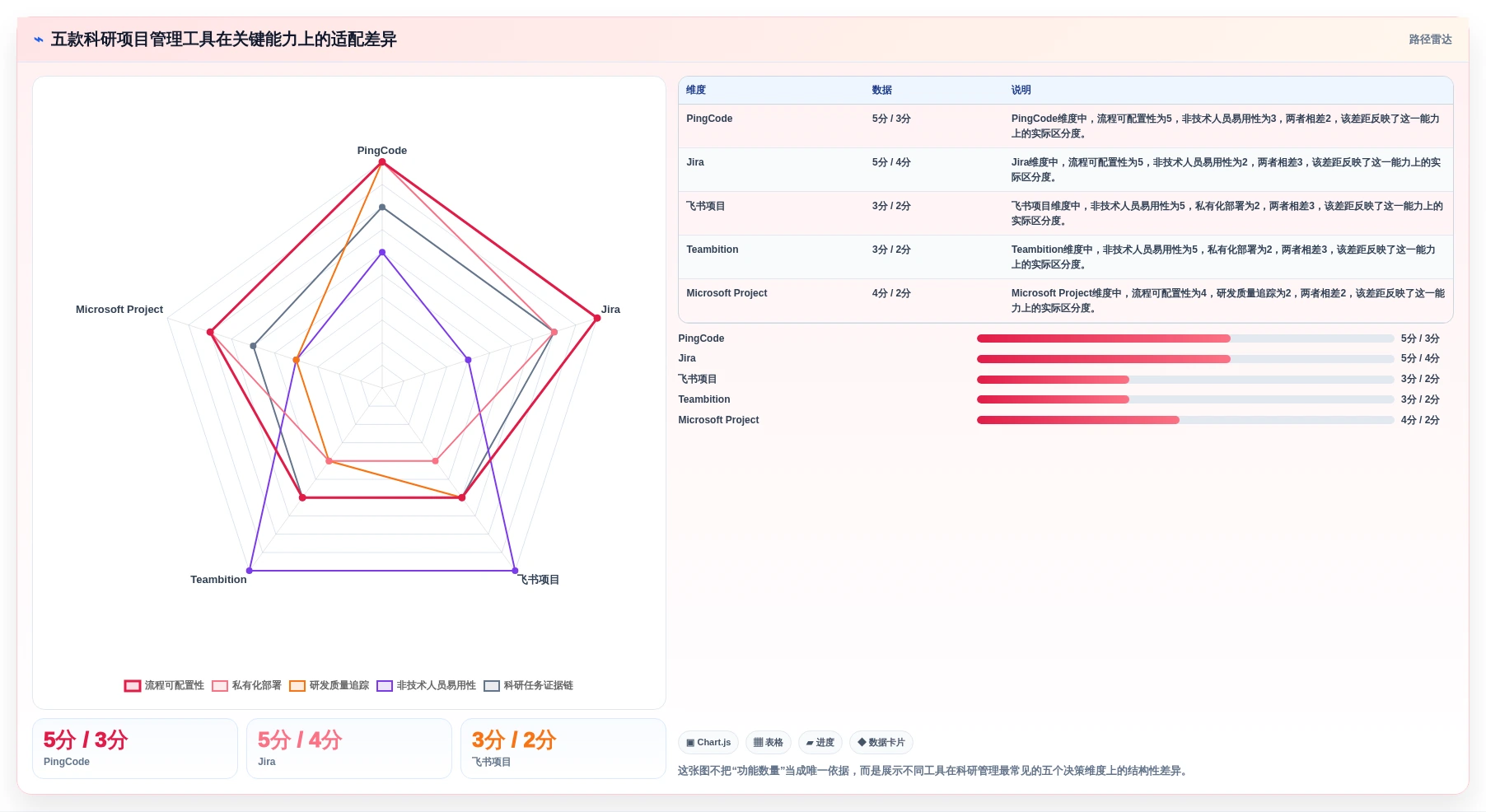
Task: Click the blue lightning icon beside the title
Action: tap(38, 40)
